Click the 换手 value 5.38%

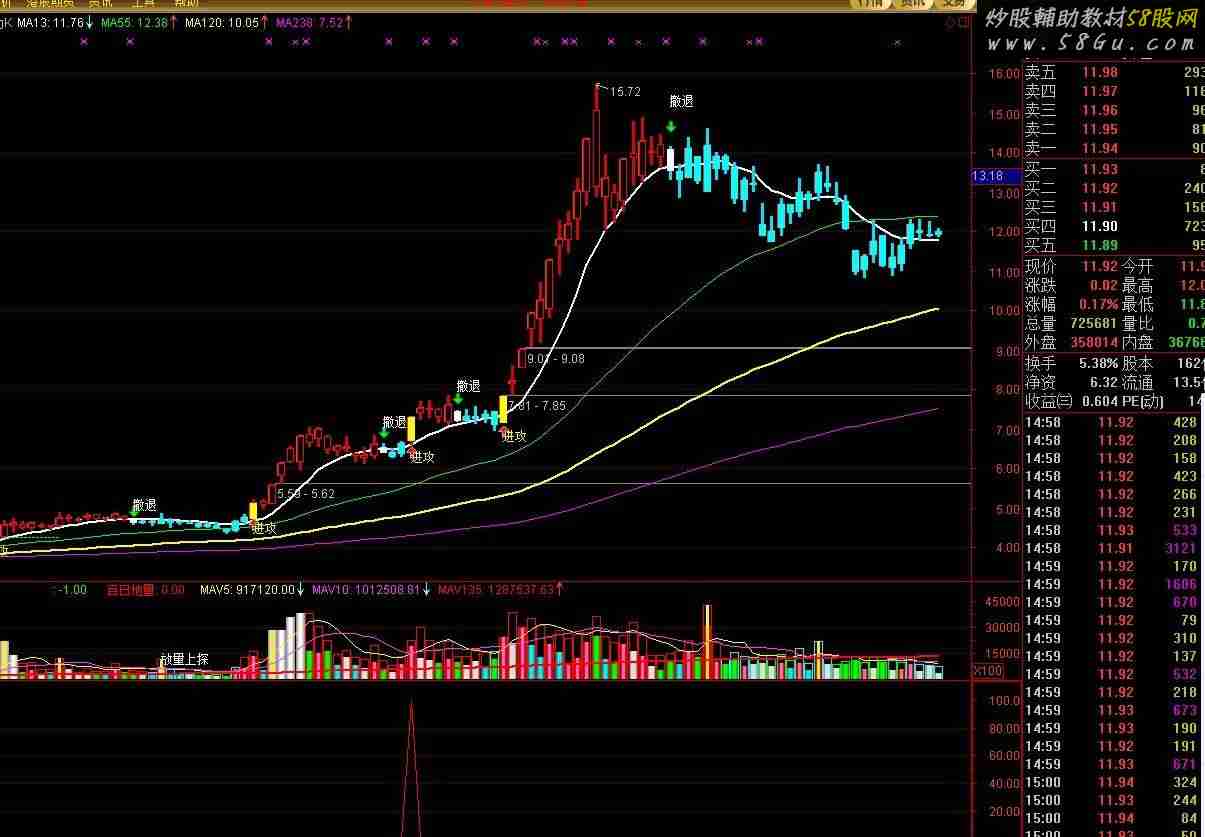click(x=1097, y=363)
